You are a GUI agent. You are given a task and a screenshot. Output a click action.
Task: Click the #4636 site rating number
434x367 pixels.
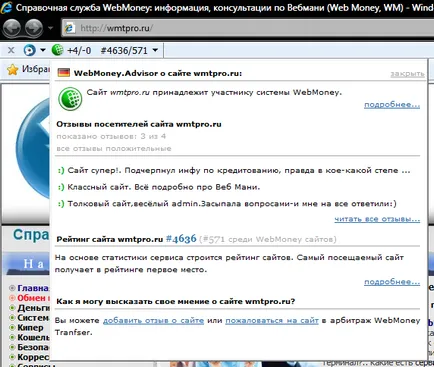(x=181, y=239)
